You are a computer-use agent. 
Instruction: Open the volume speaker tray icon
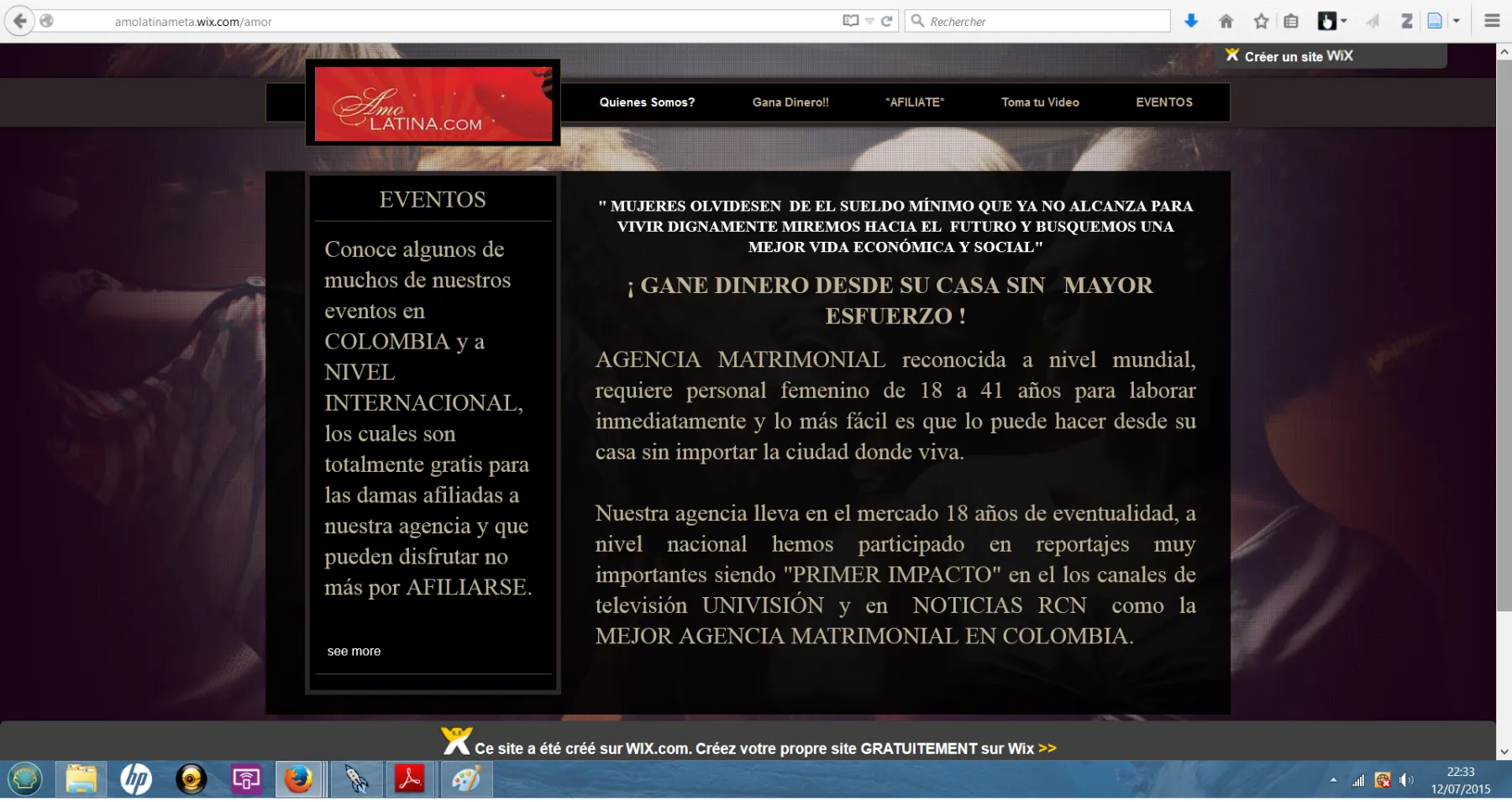pyautogui.click(x=1406, y=780)
